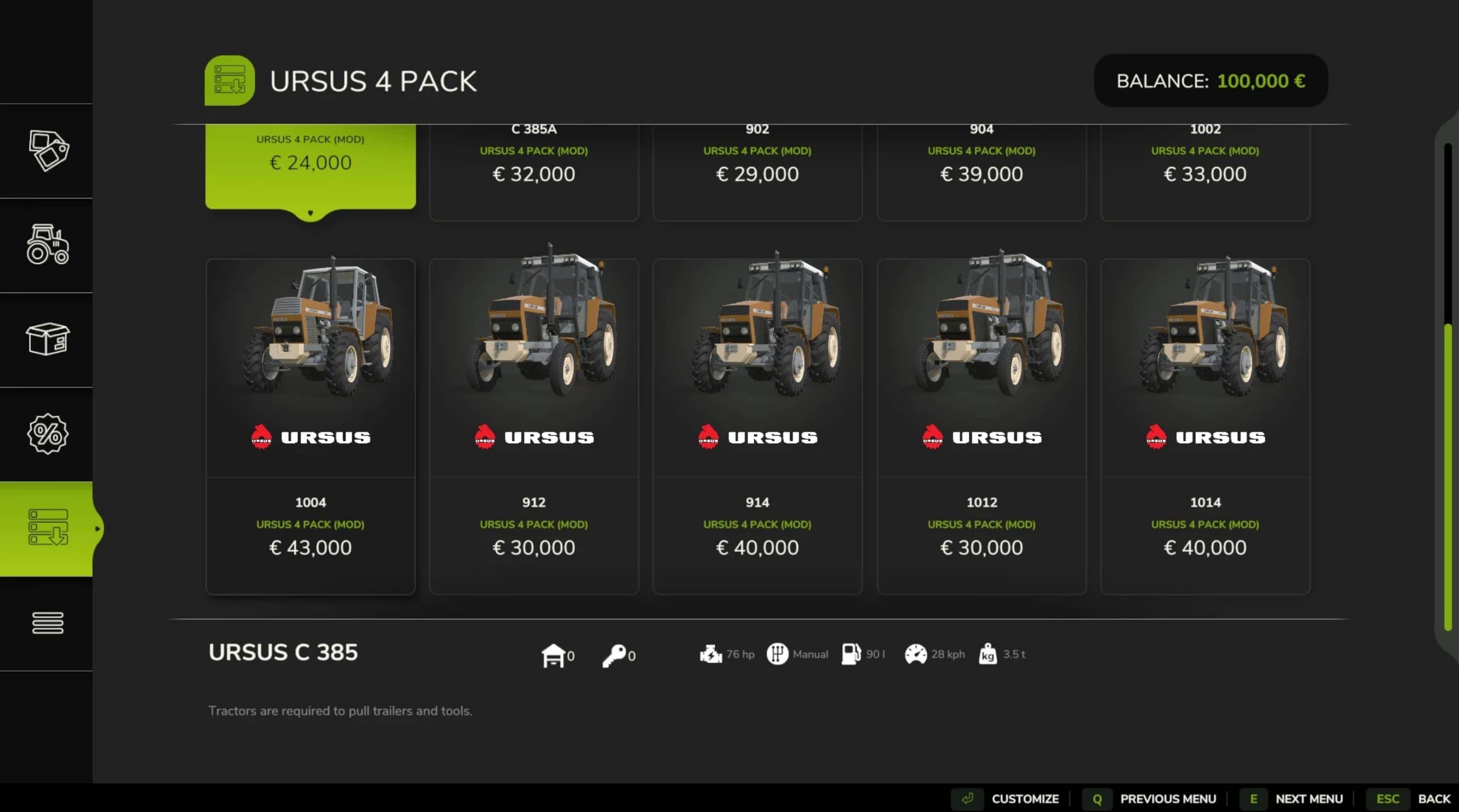Click the highlighted €24,000 selected card
Image resolution: width=1459 pixels, height=812 pixels.
coord(310,167)
